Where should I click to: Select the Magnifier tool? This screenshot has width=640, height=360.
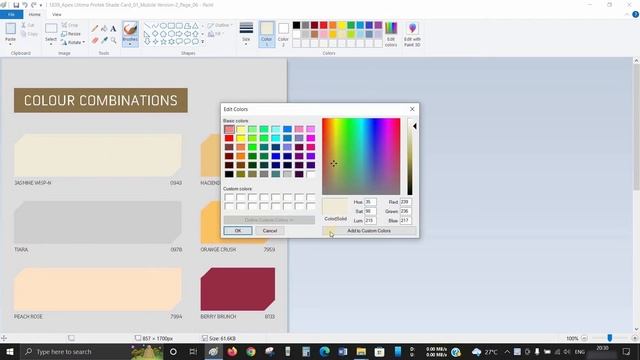click(113, 40)
